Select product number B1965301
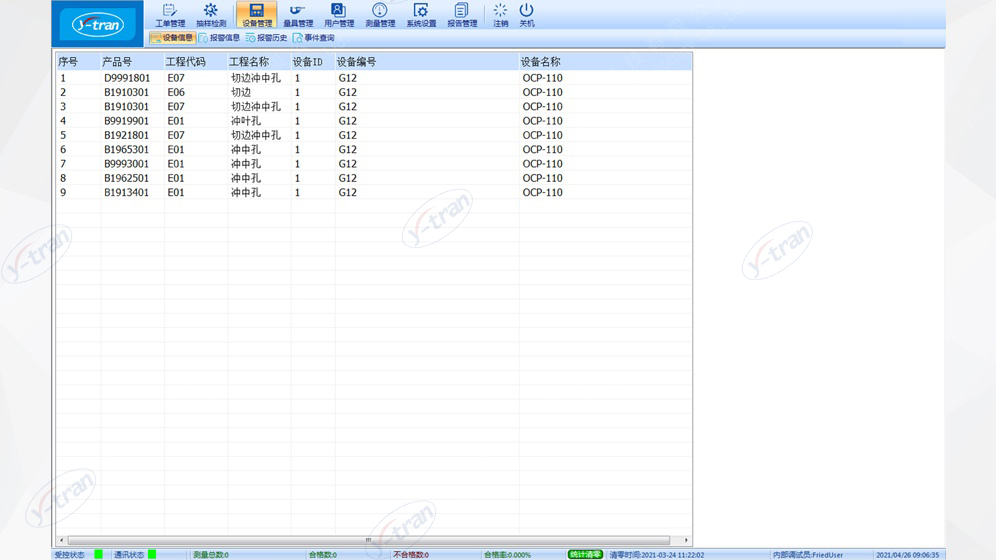The height and width of the screenshot is (560, 996). click(127, 149)
